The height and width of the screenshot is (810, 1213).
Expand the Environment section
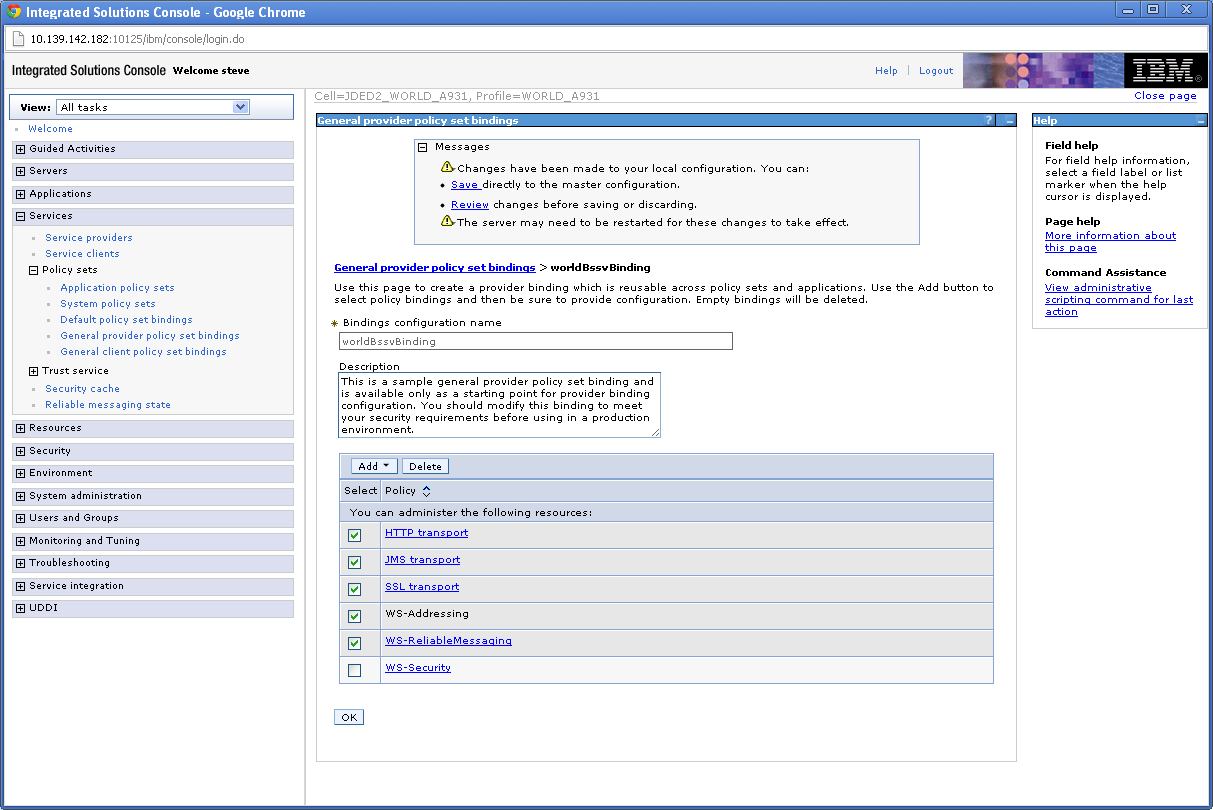coord(20,473)
